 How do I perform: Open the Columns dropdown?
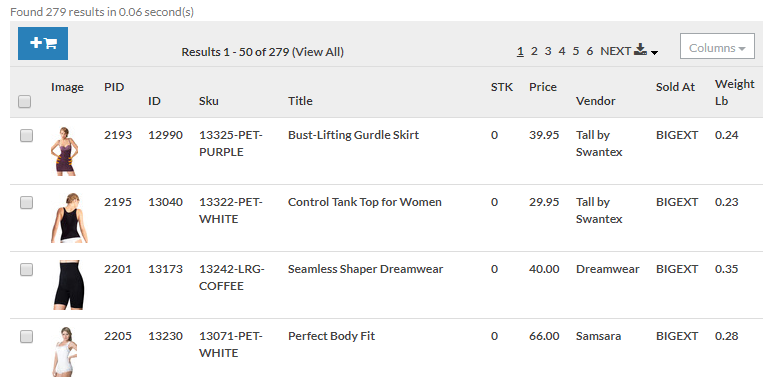tap(717, 46)
